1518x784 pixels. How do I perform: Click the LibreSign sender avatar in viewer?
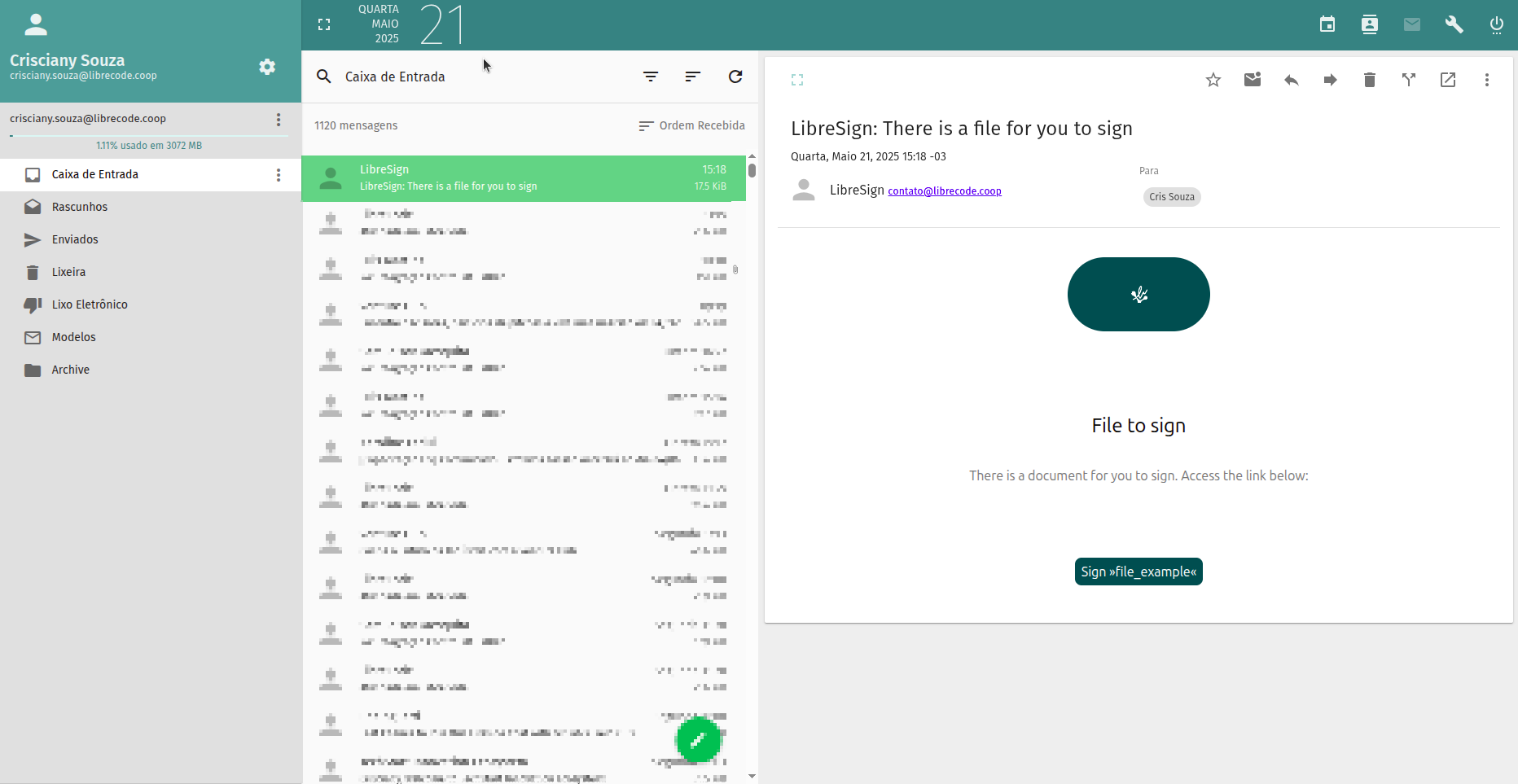(804, 191)
